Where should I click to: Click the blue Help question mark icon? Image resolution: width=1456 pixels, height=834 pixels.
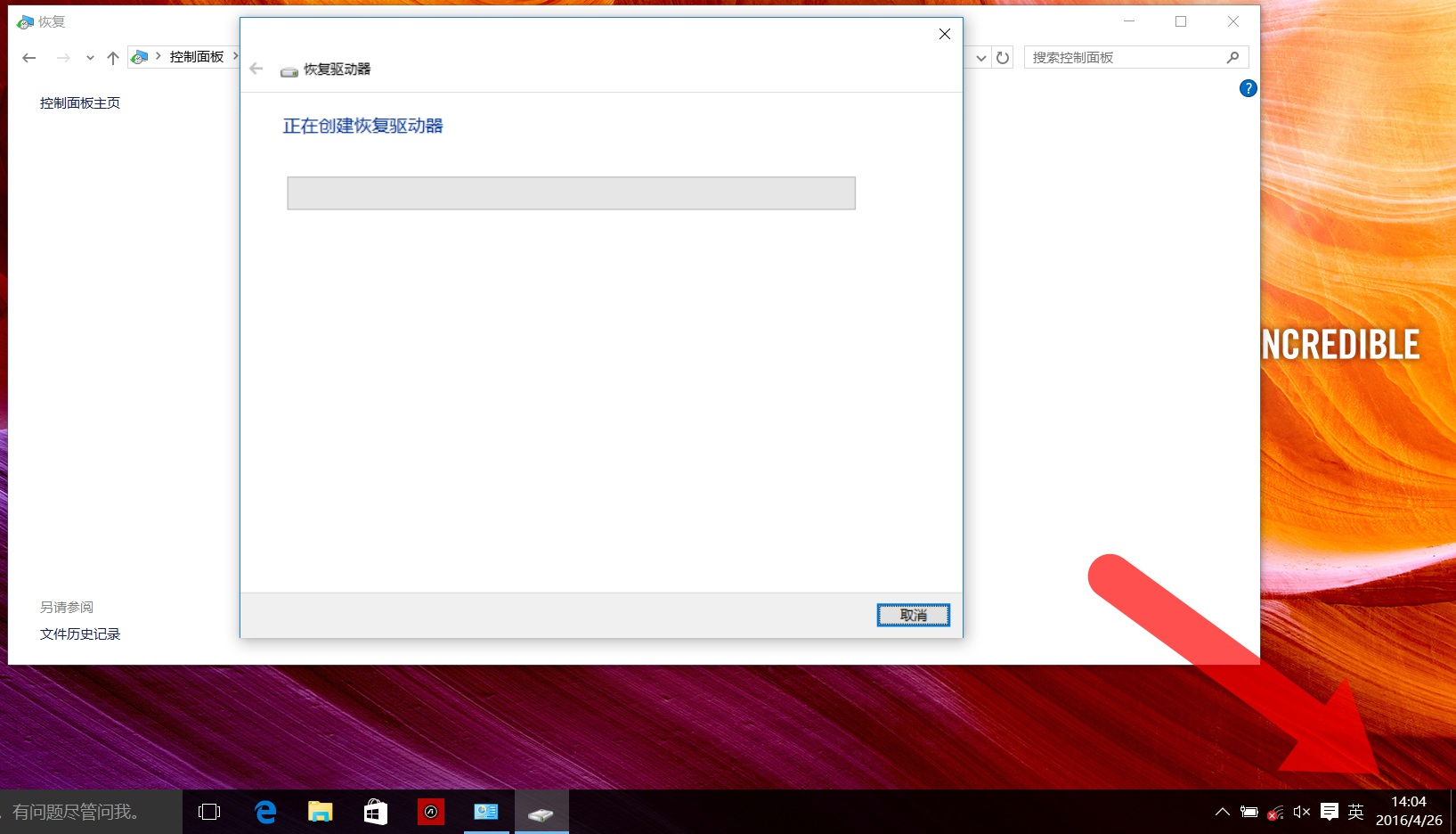point(1248,88)
